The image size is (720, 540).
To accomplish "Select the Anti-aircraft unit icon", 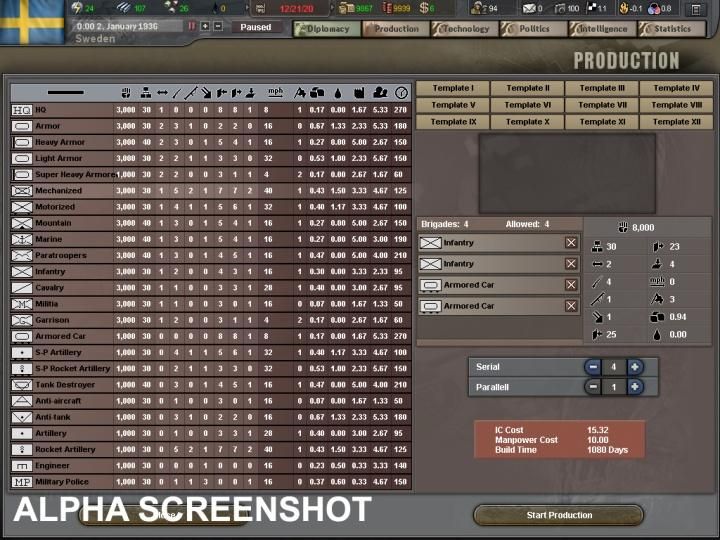I will 22,401.
